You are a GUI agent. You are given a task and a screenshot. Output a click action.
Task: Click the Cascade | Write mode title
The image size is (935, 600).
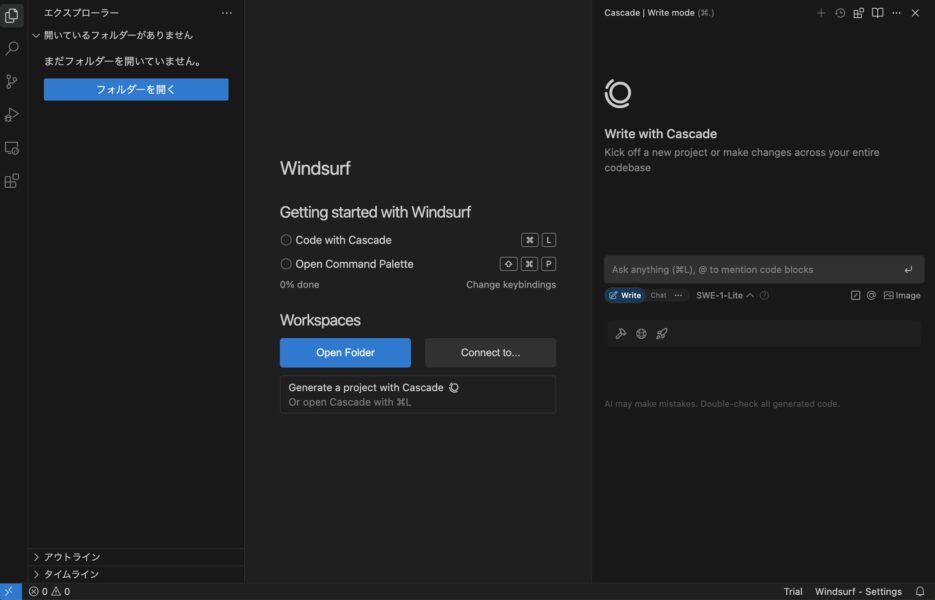(659, 13)
